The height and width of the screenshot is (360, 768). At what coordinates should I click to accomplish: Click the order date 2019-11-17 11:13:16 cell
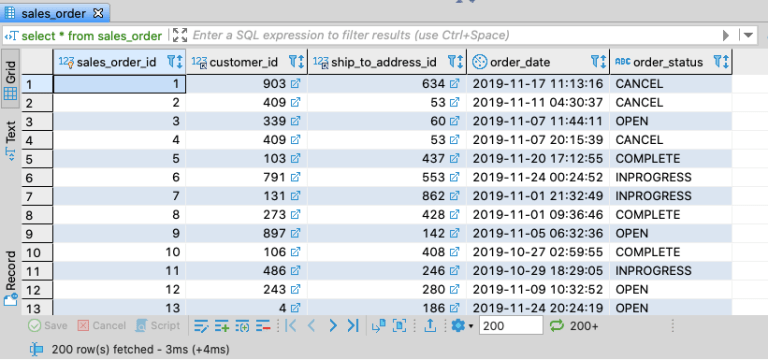(538, 84)
